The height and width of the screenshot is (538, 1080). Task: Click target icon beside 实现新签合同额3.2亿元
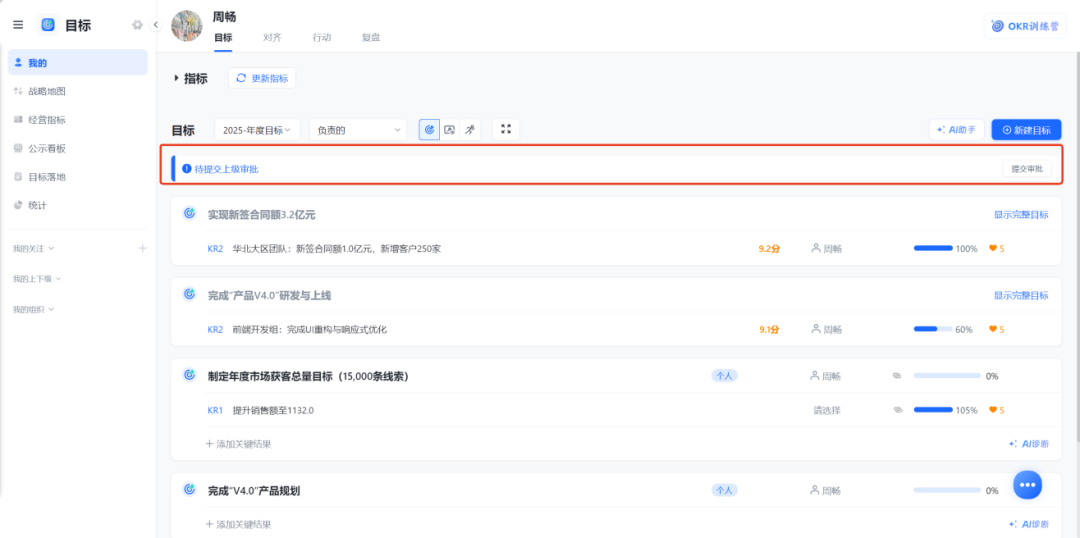click(x=189, y=214)
